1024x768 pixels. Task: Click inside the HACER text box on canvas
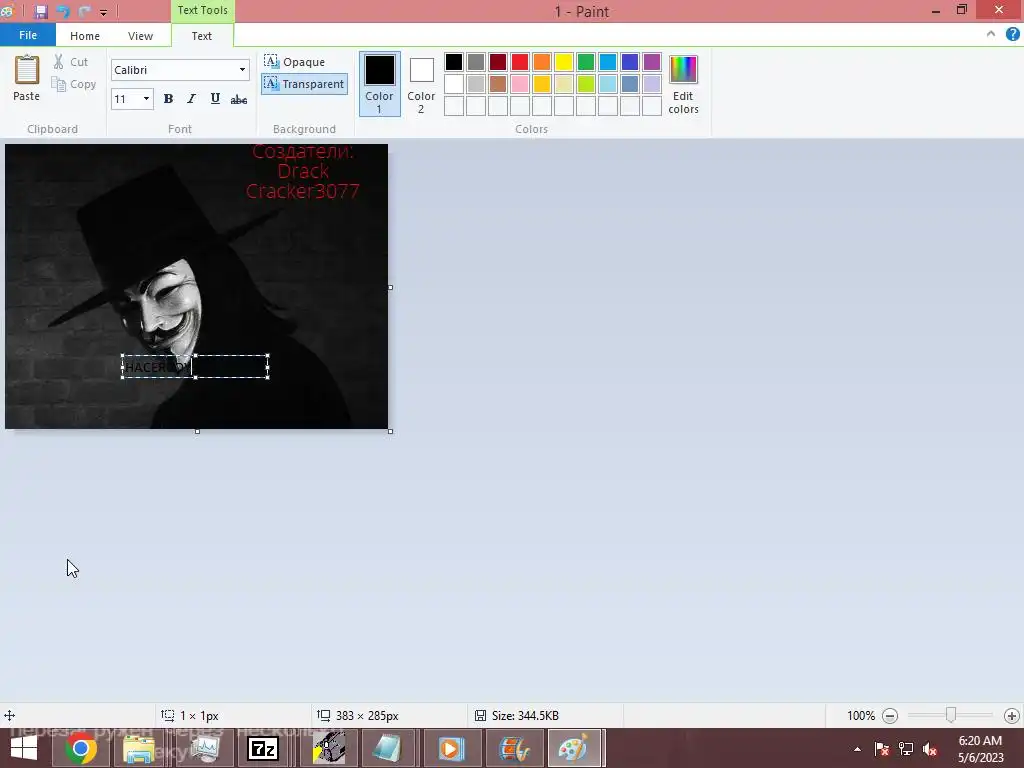(195, 366)
